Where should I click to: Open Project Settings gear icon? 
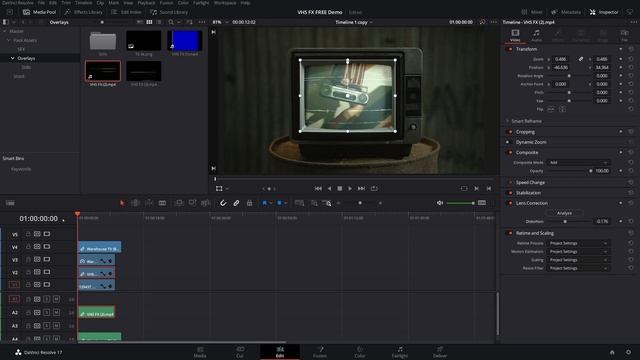(629, 352)
